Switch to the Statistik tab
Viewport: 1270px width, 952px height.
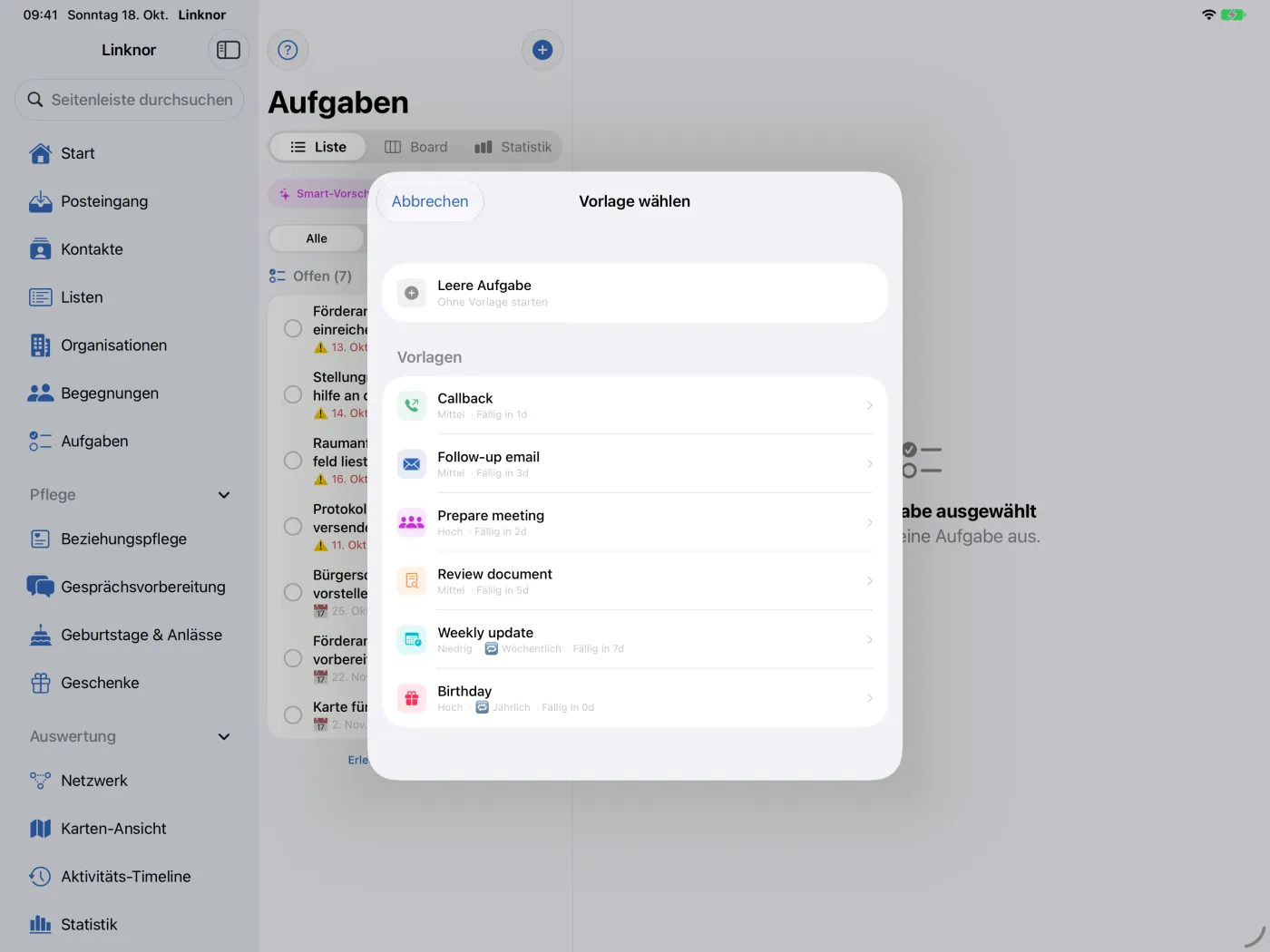[513, 147]
